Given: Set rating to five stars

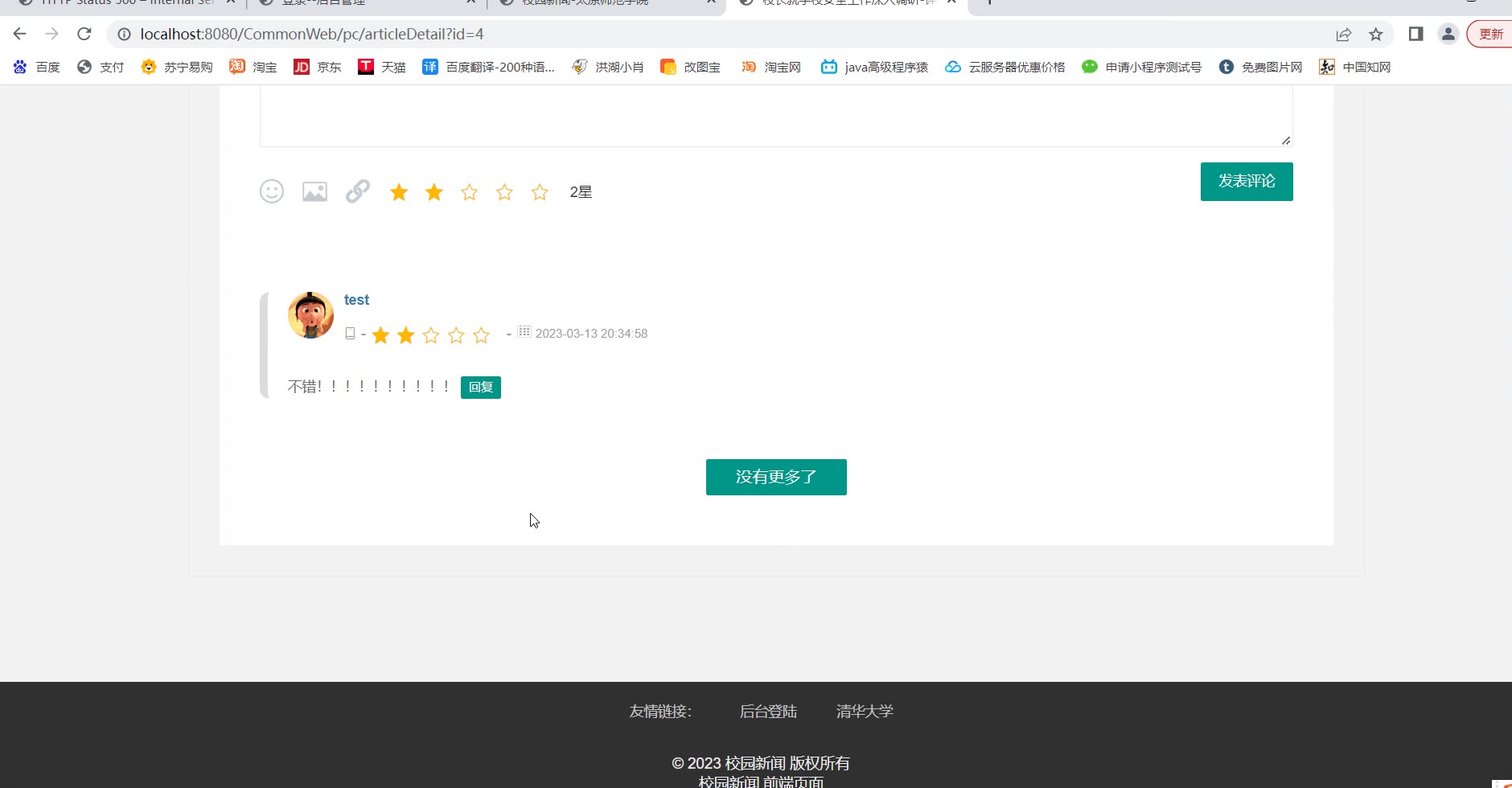Looking at the screenshot, I should tap(540, 192).
